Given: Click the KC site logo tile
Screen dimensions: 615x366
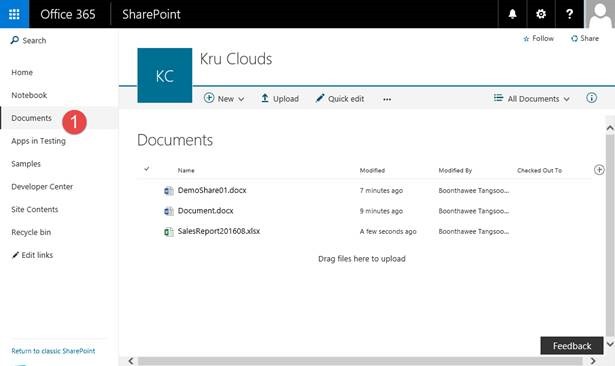Looking at the screenshot, I should 165,75.
